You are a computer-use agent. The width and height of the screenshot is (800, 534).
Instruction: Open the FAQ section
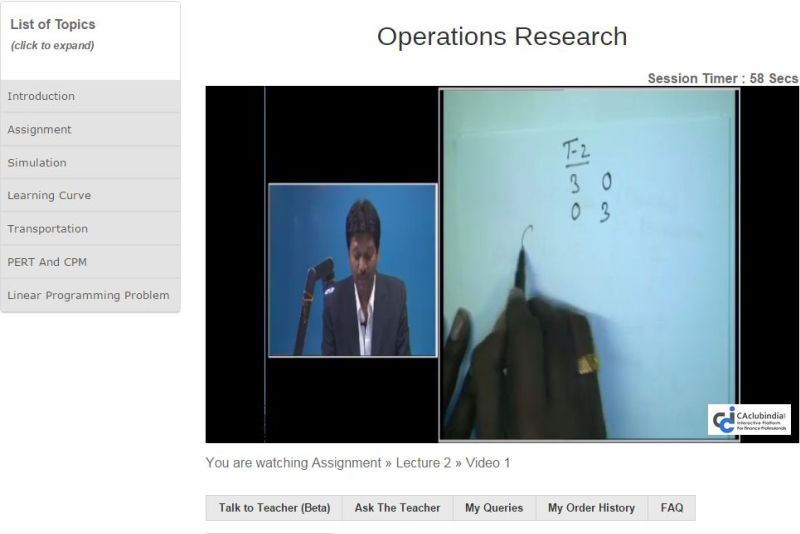(x=672, y=508)
